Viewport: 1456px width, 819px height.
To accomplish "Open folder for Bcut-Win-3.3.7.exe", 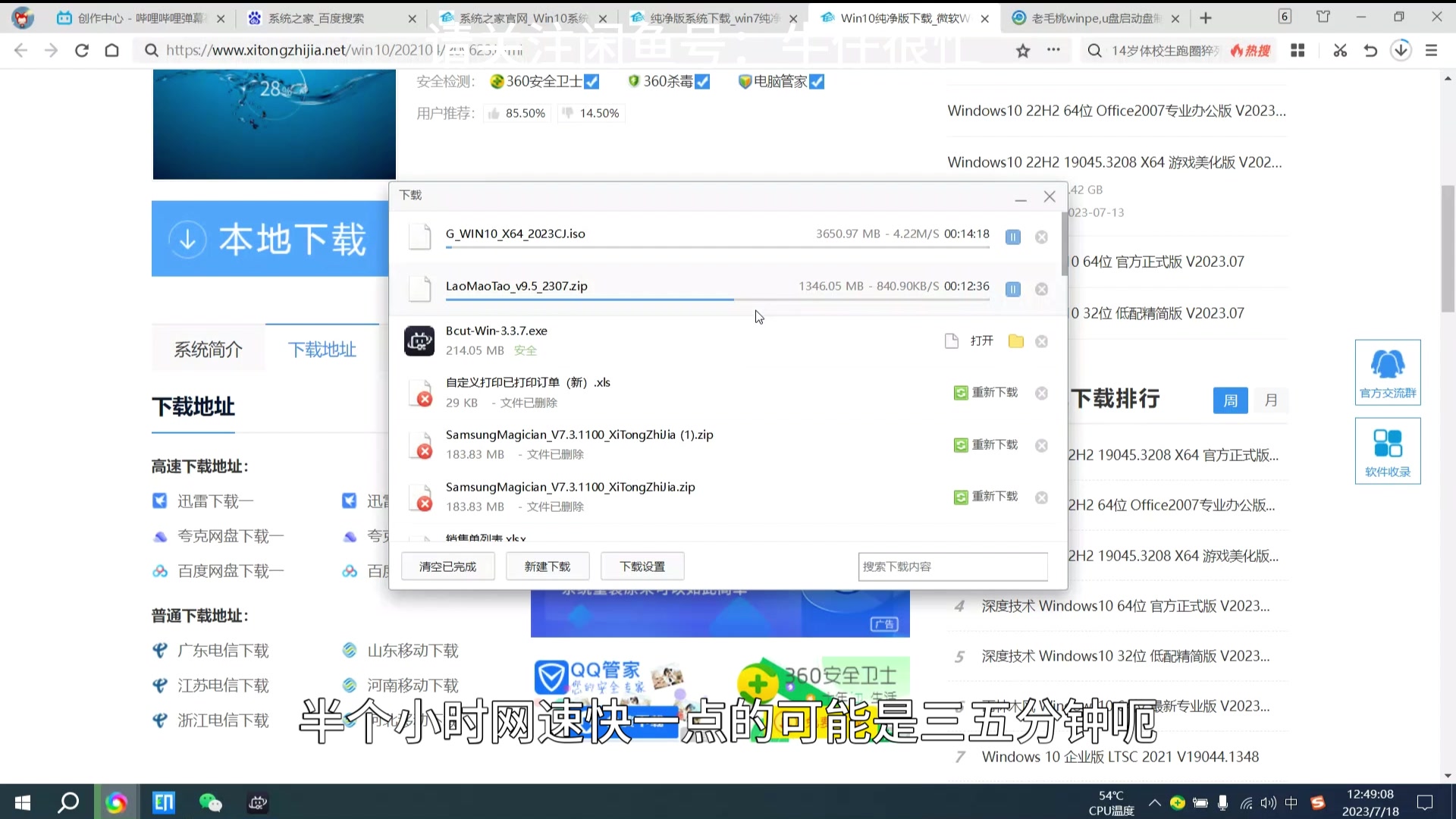I will 1015,341.
